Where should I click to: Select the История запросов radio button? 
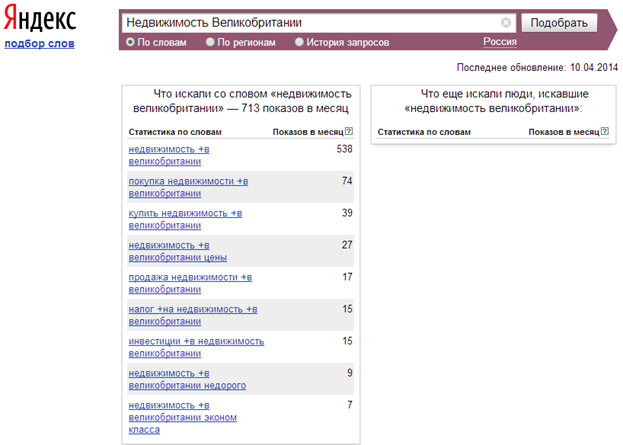point(299,42)
